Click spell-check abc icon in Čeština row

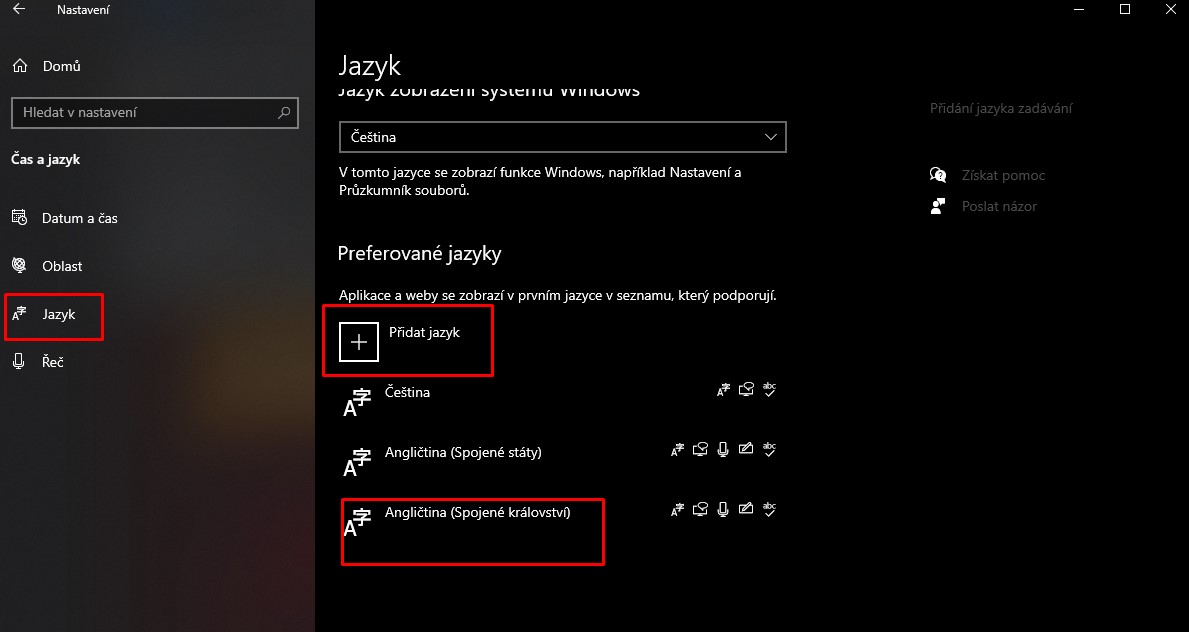[769, 390]
